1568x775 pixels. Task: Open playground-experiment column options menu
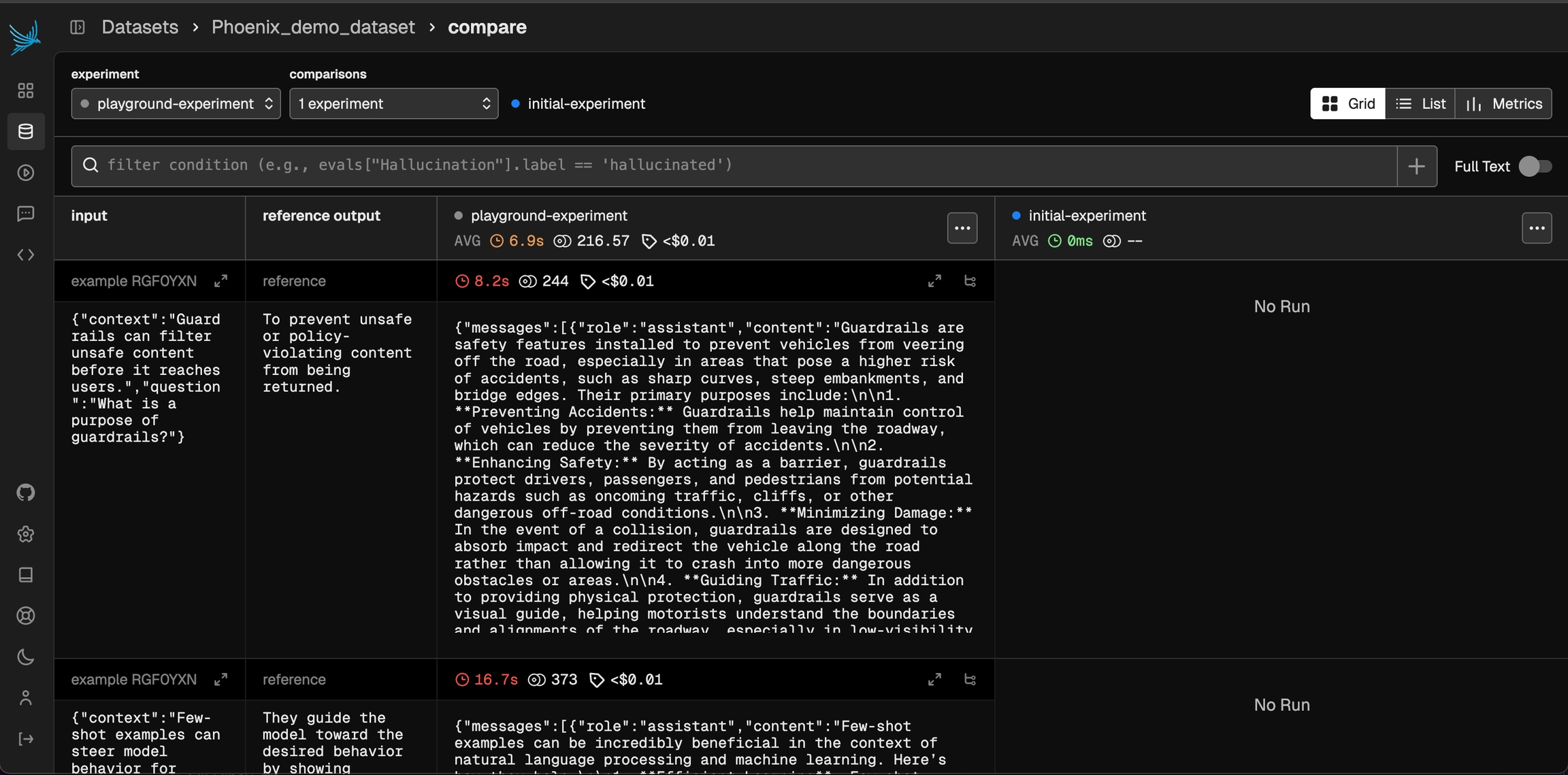pos(962,228)
